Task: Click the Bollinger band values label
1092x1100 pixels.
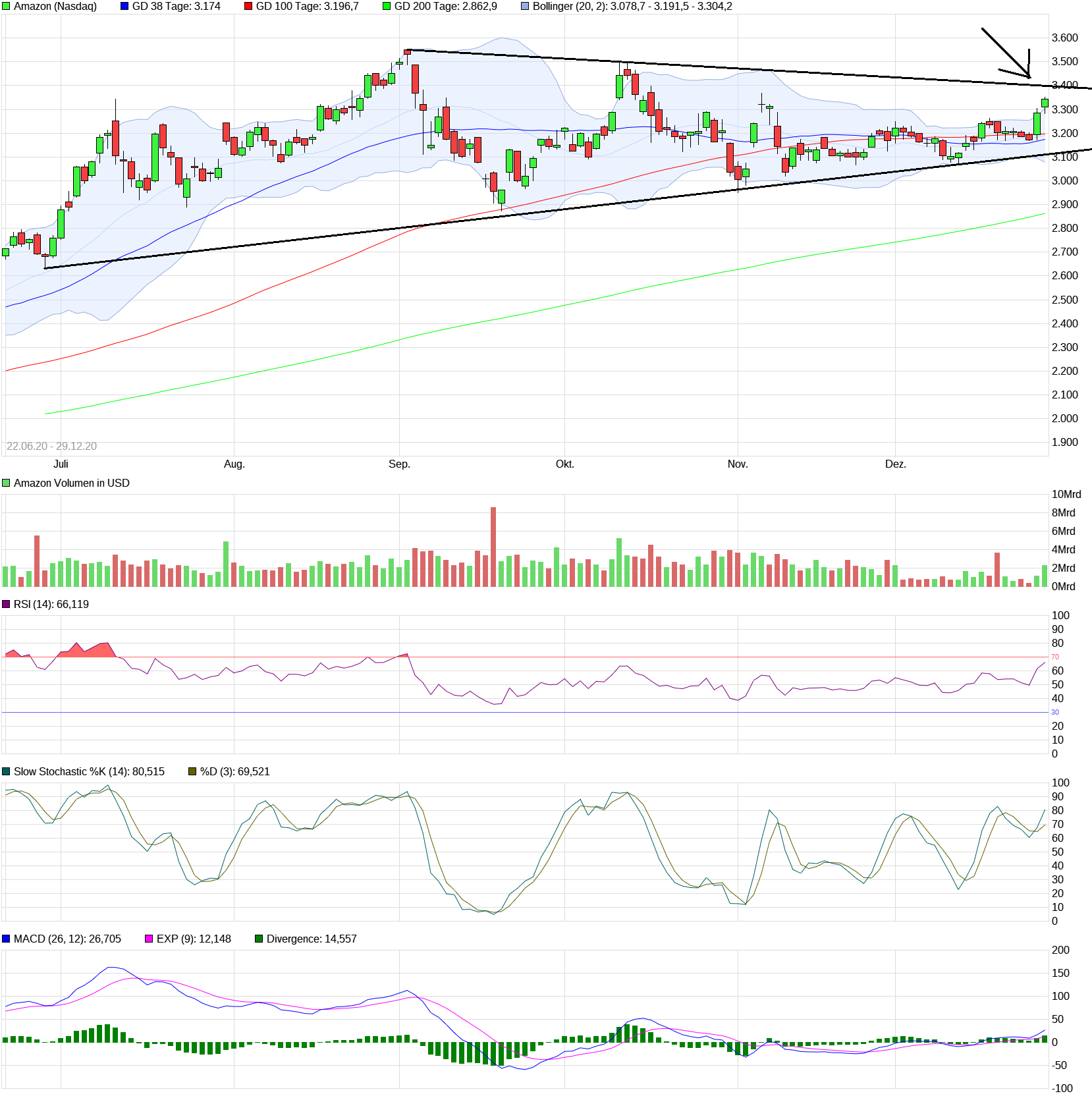Action: (632, 7)
